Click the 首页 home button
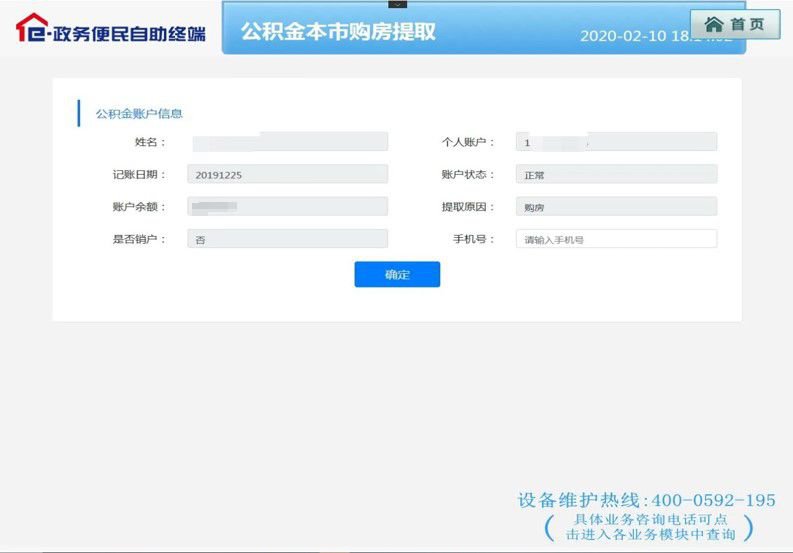Screen dimensions: 793x553 pyautogui.click(x=735, y=24)
